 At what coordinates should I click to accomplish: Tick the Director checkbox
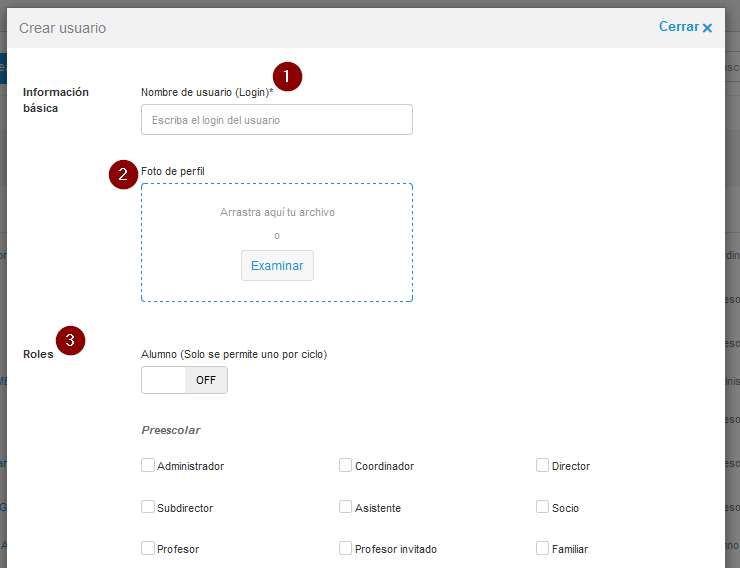[x=542, y=465]
